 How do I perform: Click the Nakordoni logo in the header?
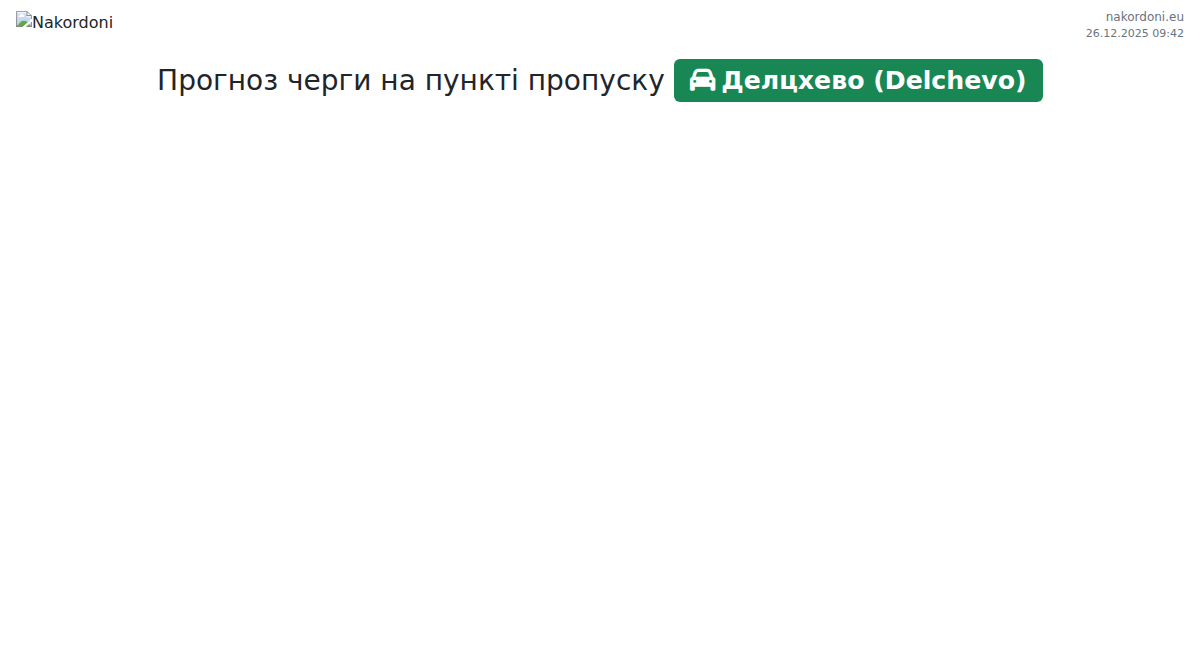[64, 22]
